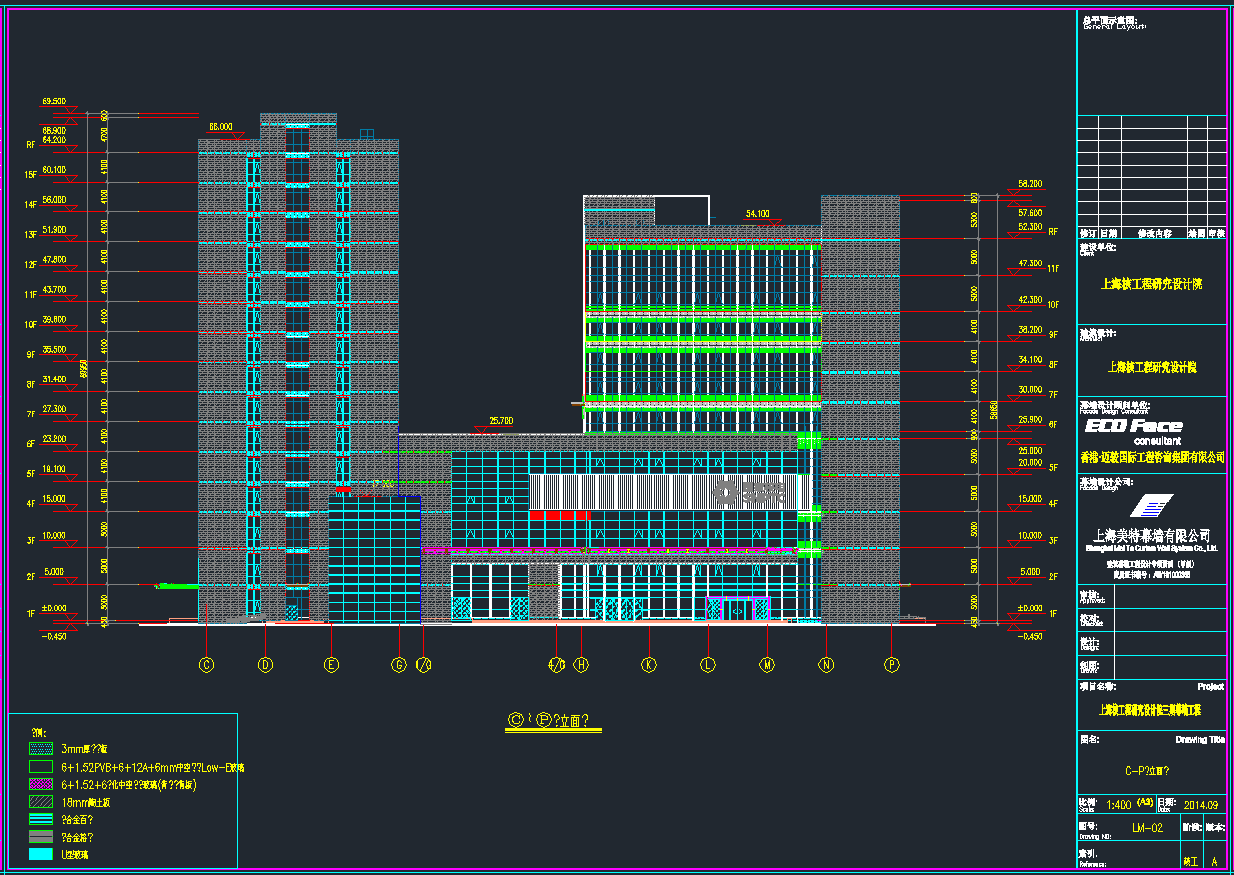Select the 69.900 top elevation label

coord(54,101)
